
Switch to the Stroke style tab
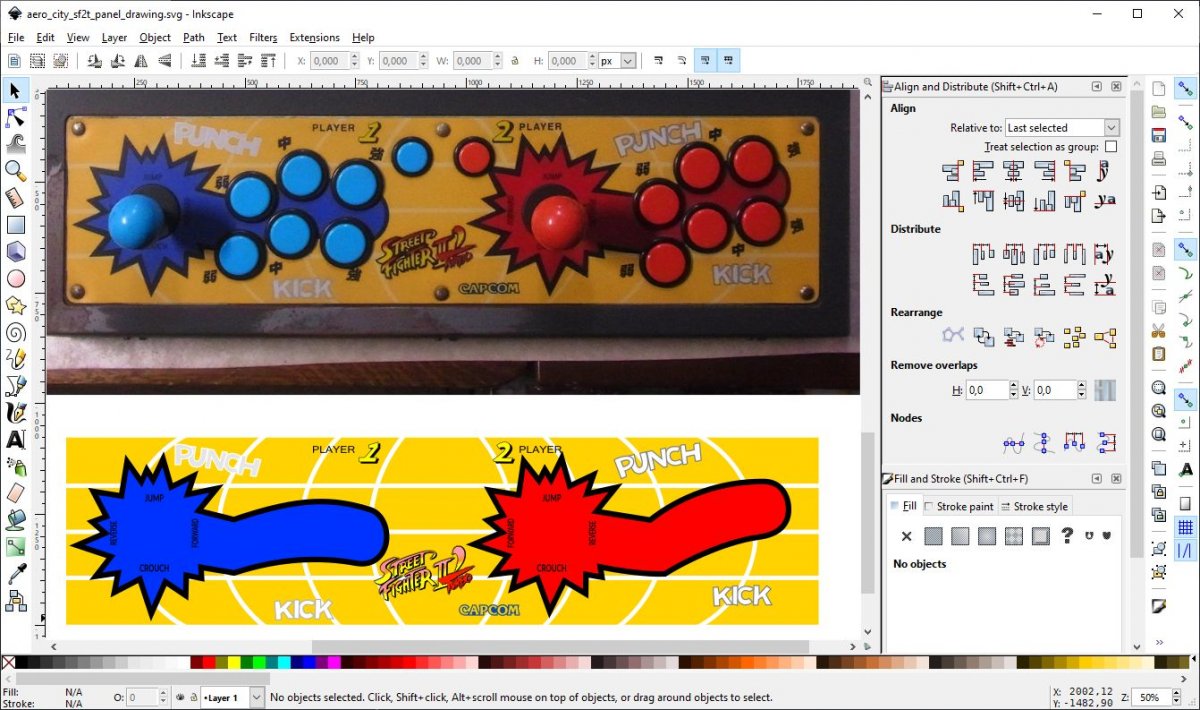click(1034, 506)
